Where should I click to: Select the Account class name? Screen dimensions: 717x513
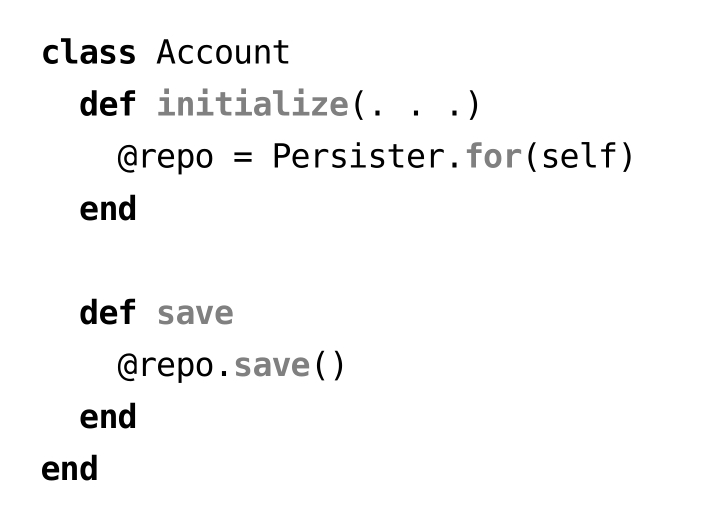(x=223, y=52)
